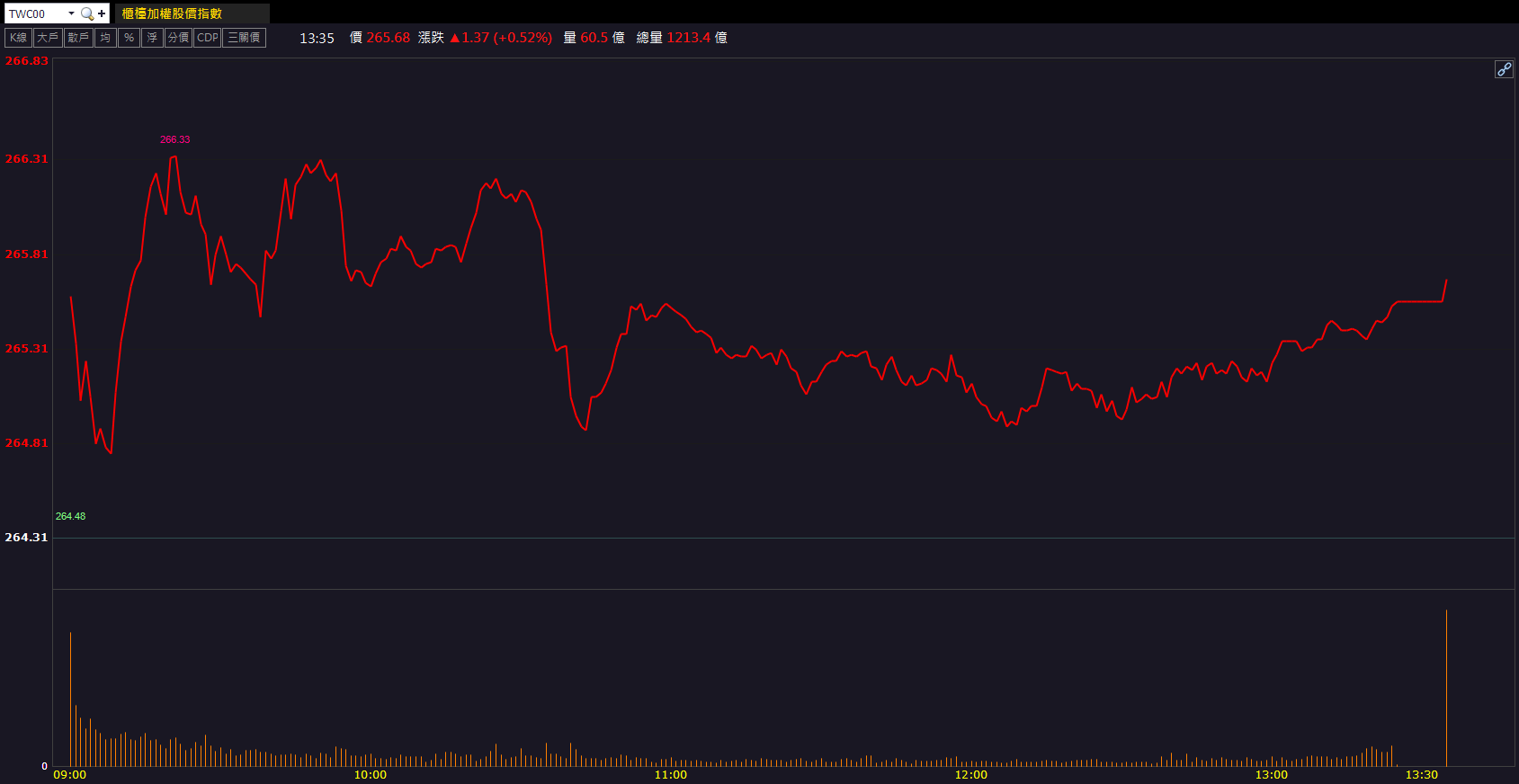Click the opening volume bar at 09:00

(70, 699)
